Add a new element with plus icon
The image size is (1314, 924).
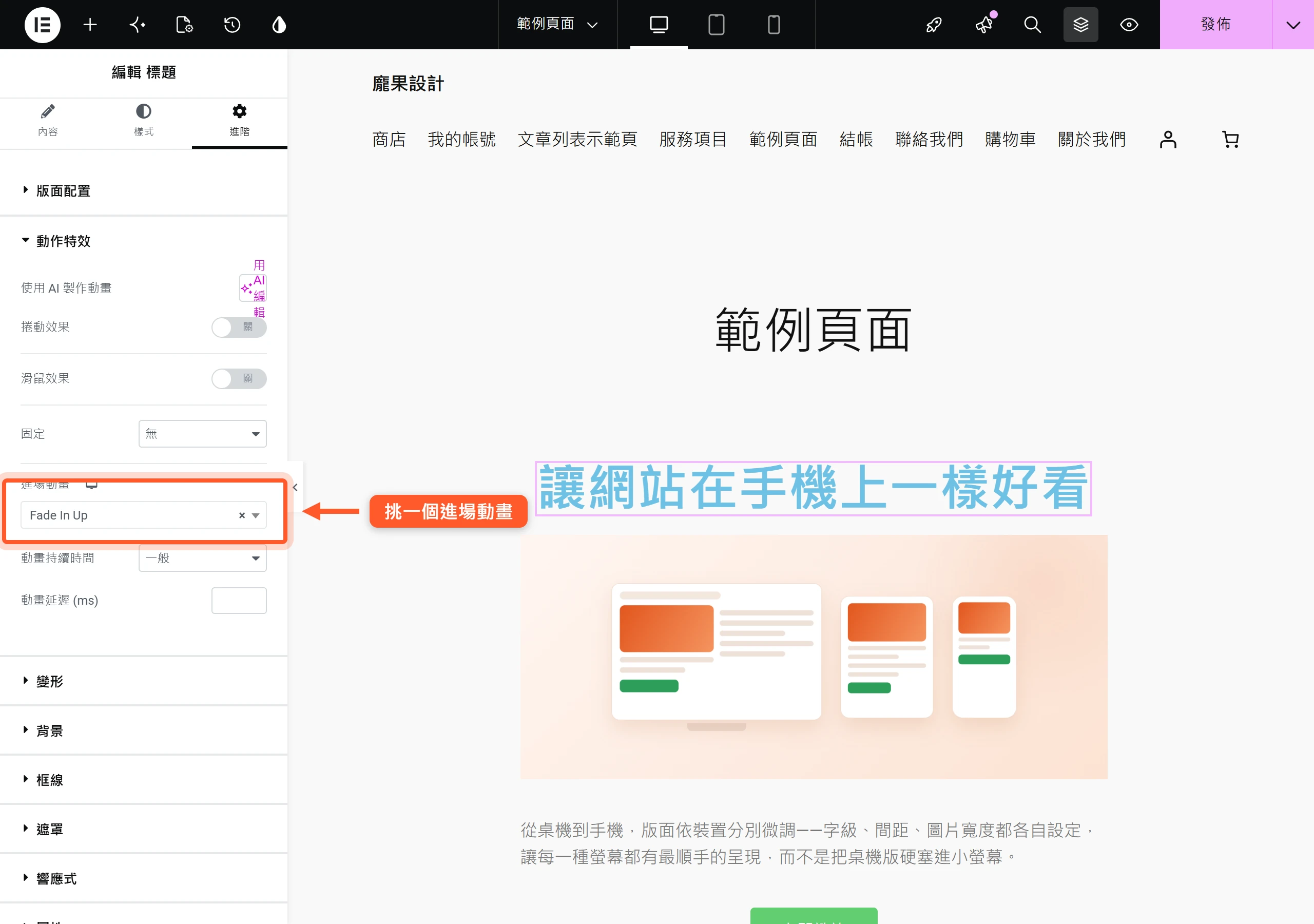pos(90,25)
